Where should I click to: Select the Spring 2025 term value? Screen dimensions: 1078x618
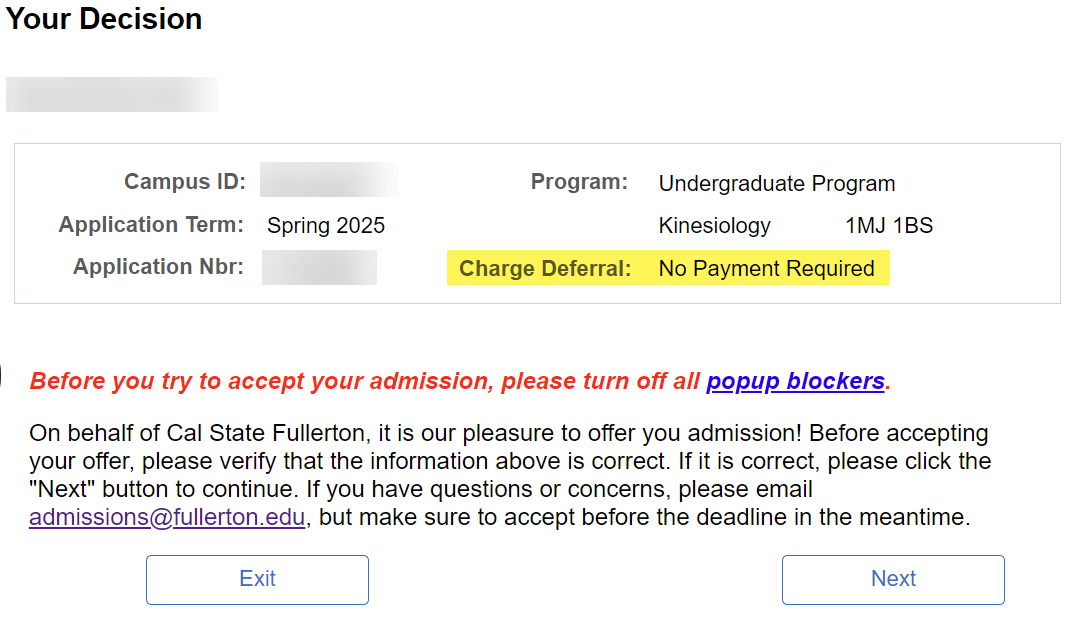coord(326,226)
